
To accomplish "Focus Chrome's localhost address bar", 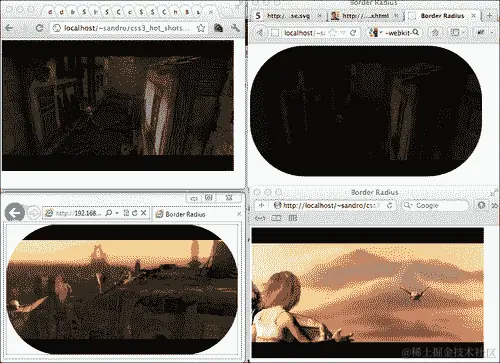I will 129,28.
